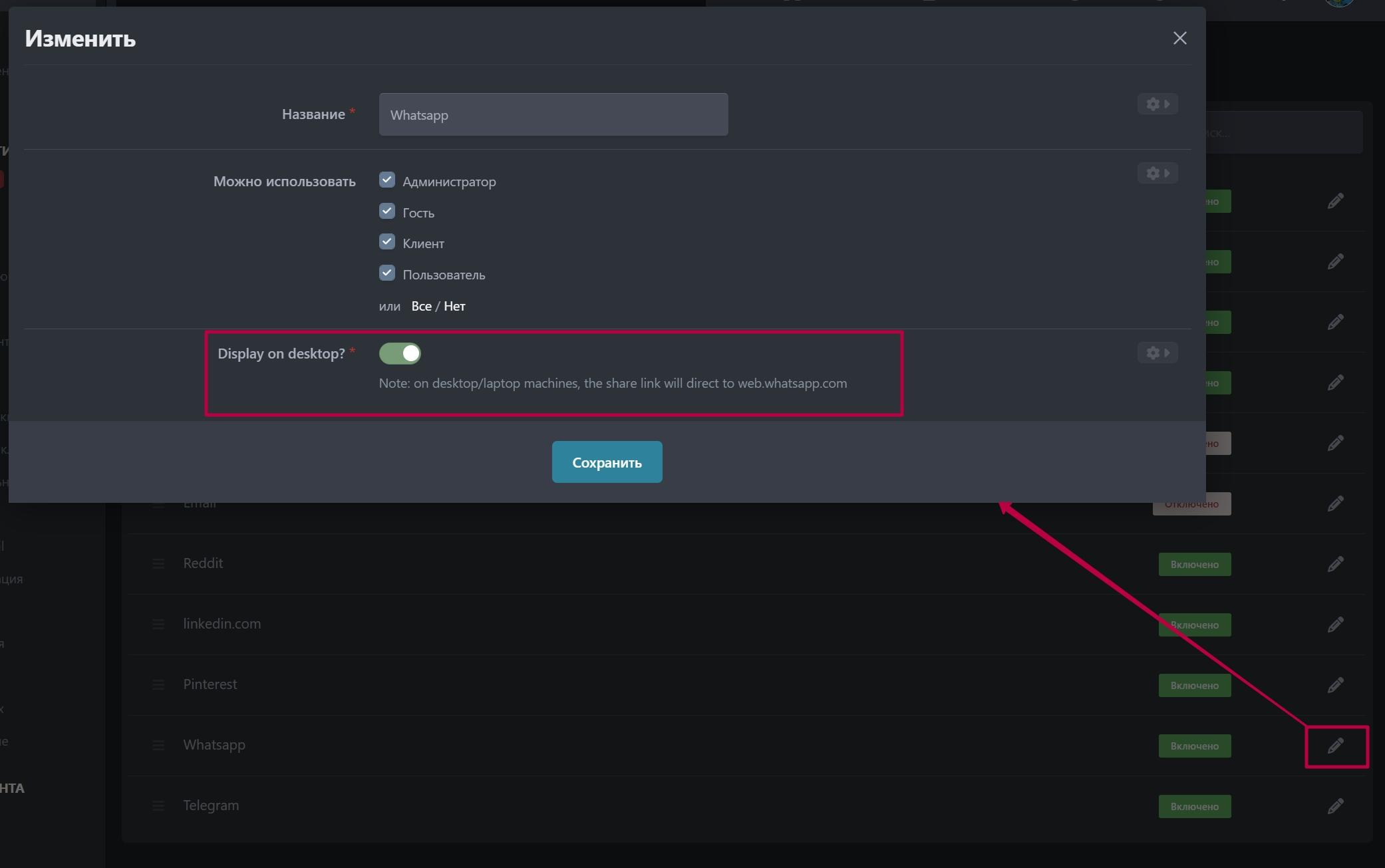This screenshot has height=868, width=1385.
Task: Close the Изменить dialog with X
Action: pos(1179,38)
